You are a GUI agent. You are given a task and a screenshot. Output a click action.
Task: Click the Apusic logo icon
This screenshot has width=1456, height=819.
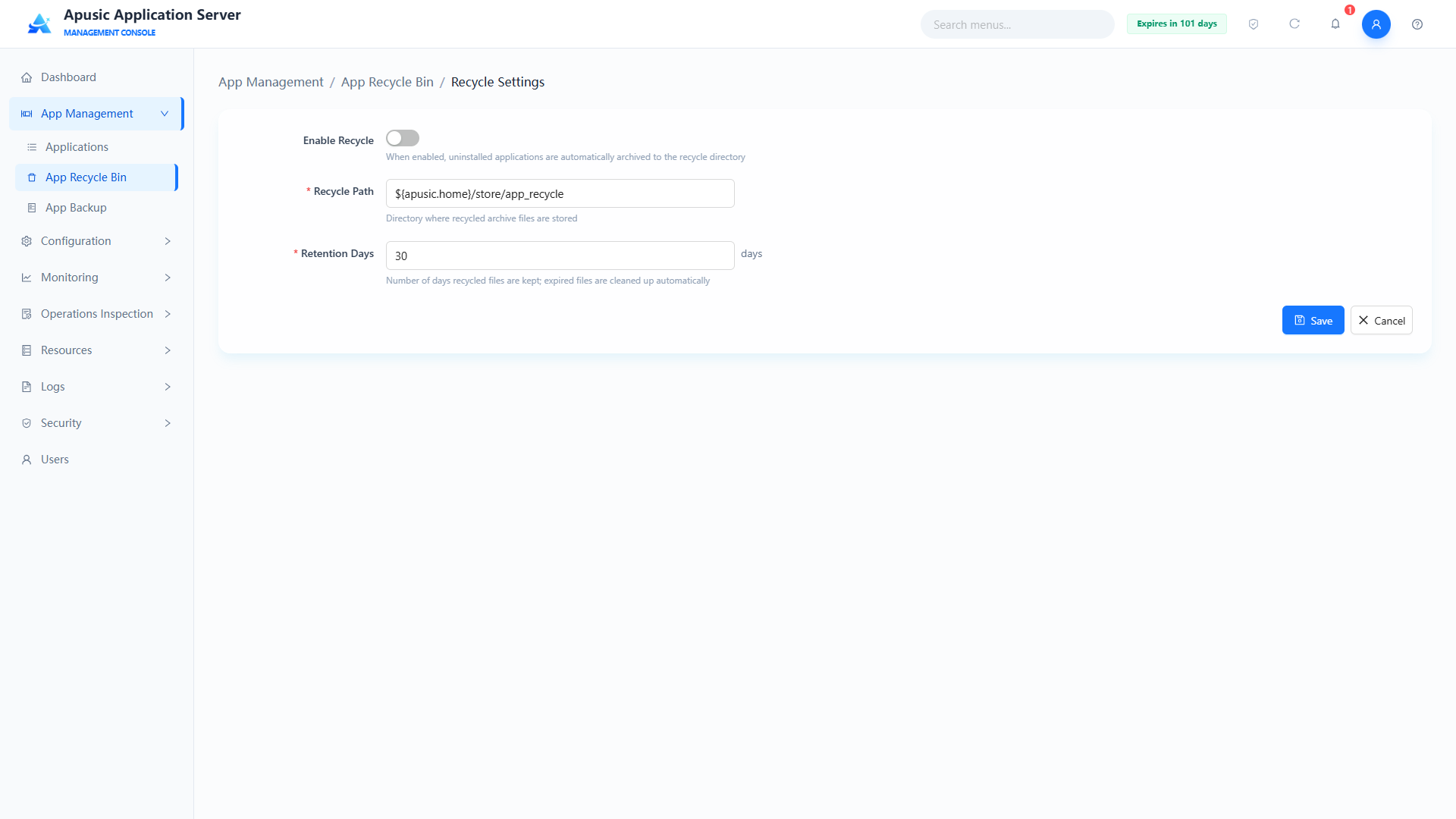point(39,24)
